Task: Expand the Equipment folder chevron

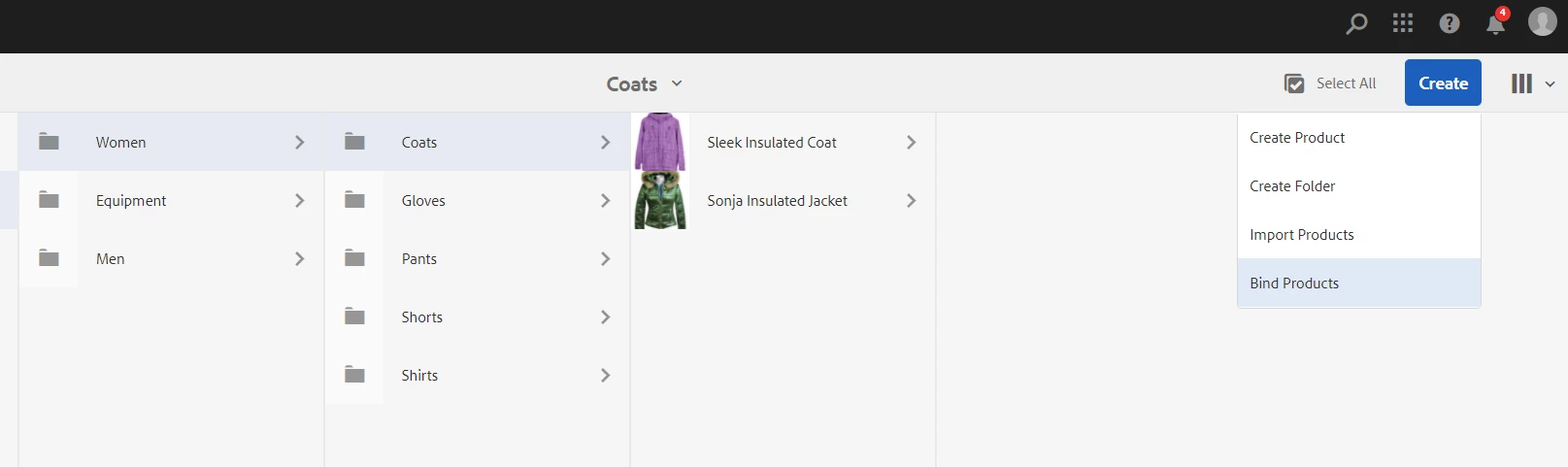Action: (299, 200)
